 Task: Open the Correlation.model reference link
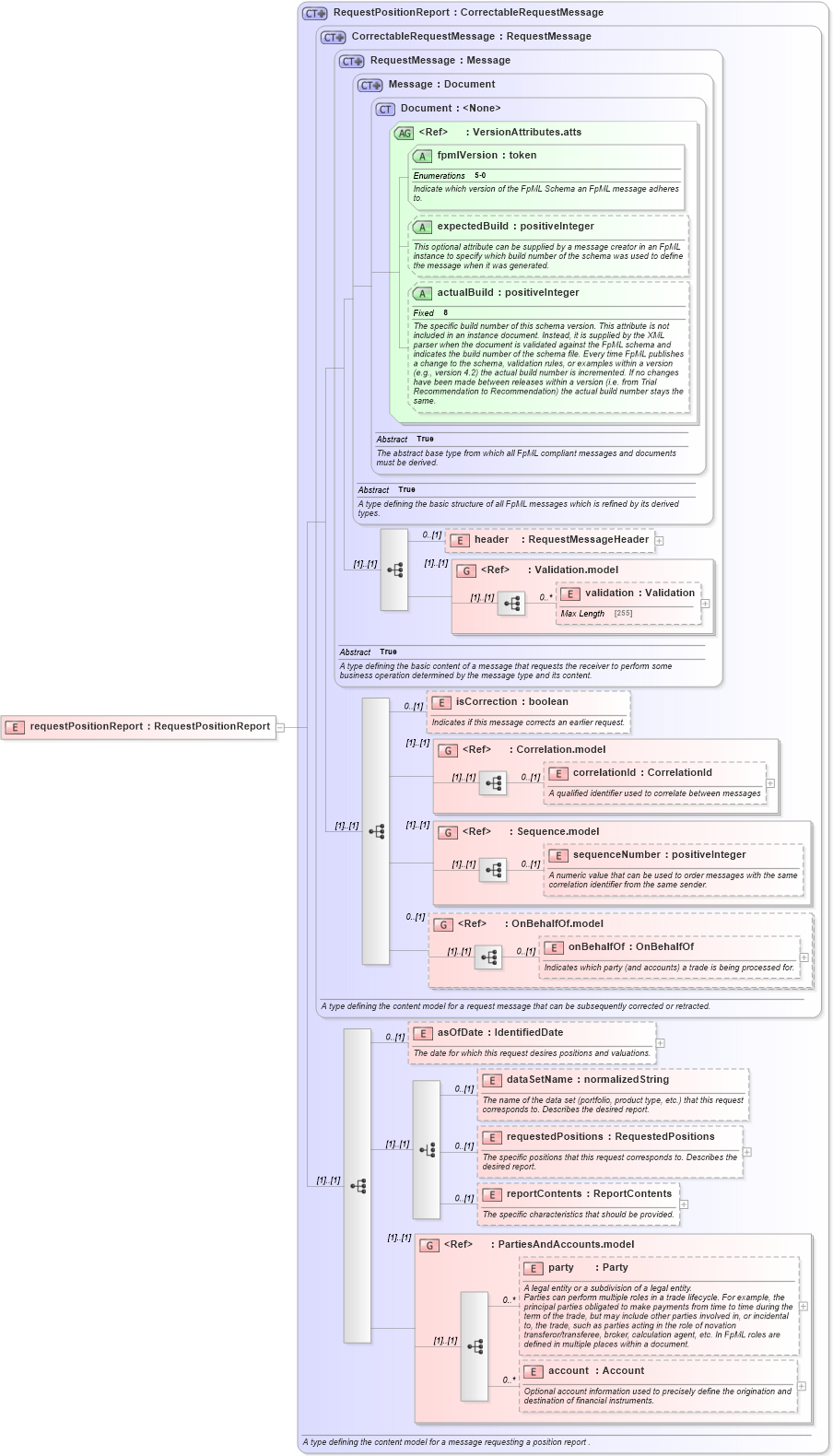pyautogui.click(x=561, y=750)
